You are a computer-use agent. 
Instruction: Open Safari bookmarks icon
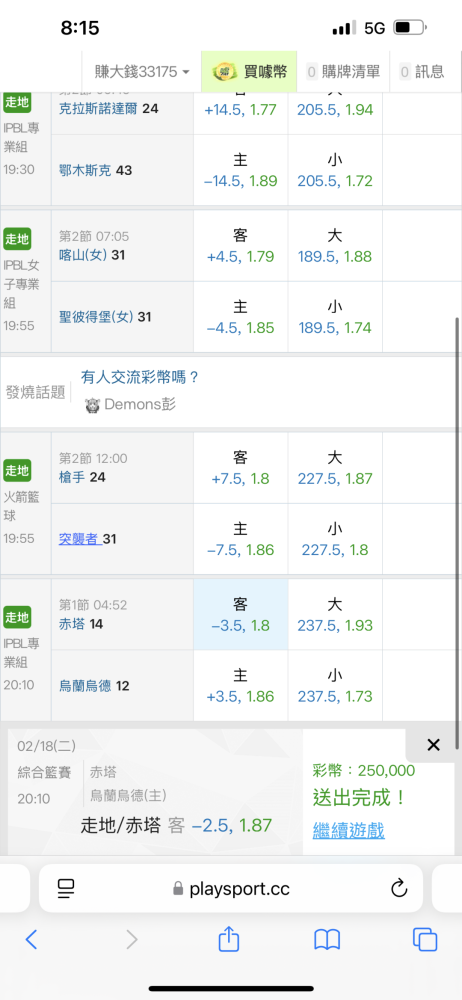click(327, 939)
